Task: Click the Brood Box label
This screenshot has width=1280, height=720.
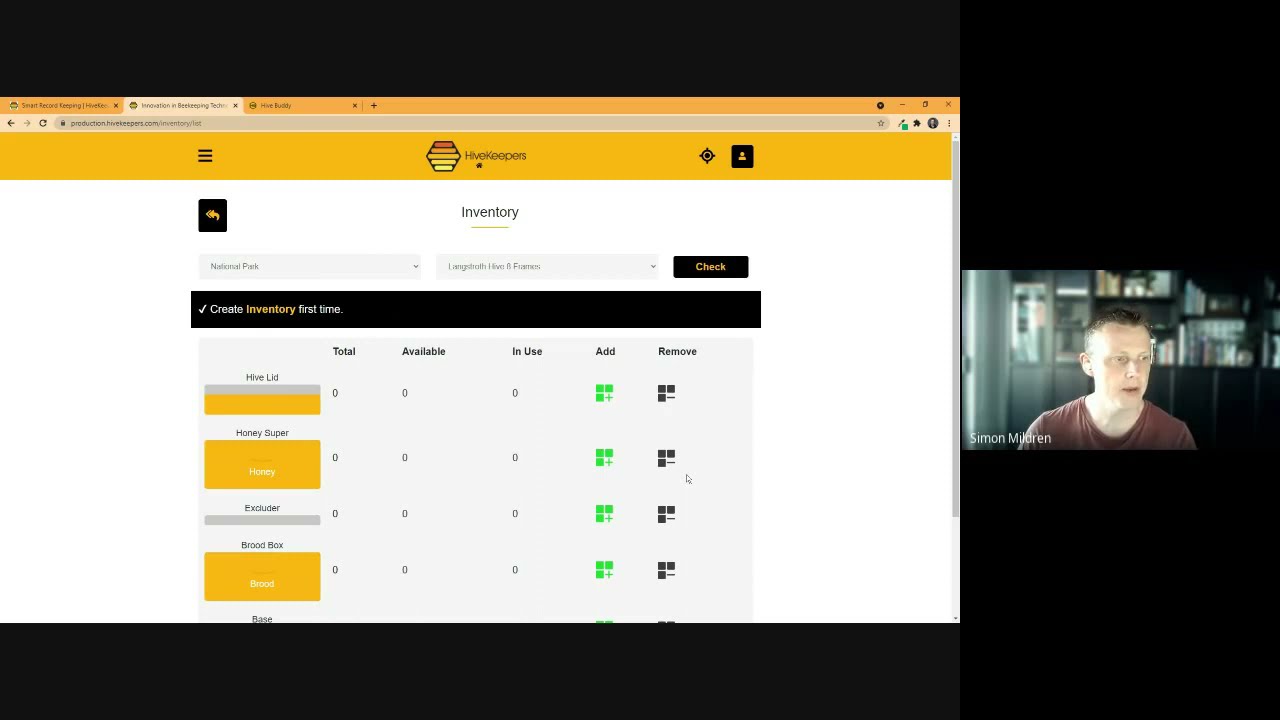Action: 262,545
